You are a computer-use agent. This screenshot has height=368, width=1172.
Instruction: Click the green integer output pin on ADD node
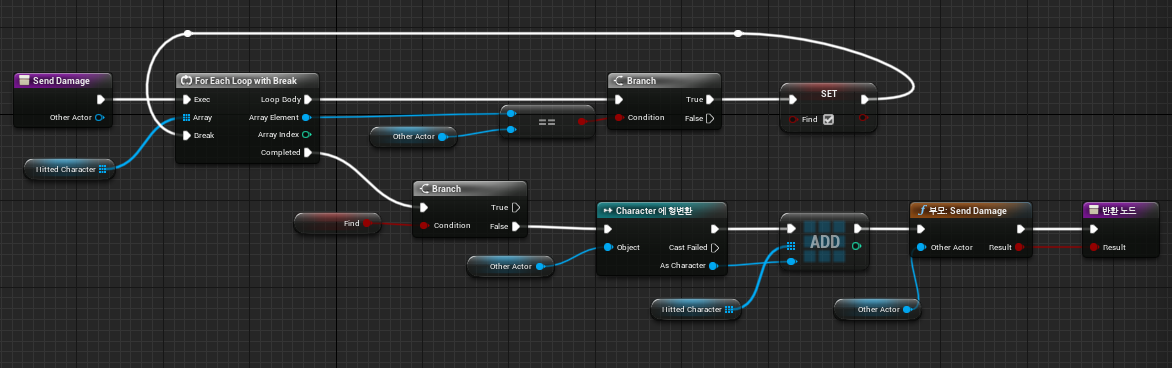856,245
